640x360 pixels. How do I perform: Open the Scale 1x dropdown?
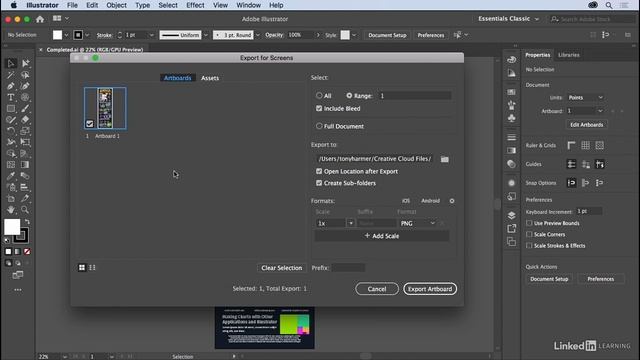point(351,223)
